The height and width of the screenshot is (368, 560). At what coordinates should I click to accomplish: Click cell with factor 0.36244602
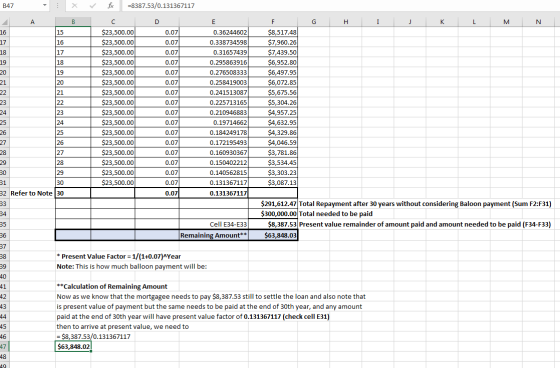(214, 32)
